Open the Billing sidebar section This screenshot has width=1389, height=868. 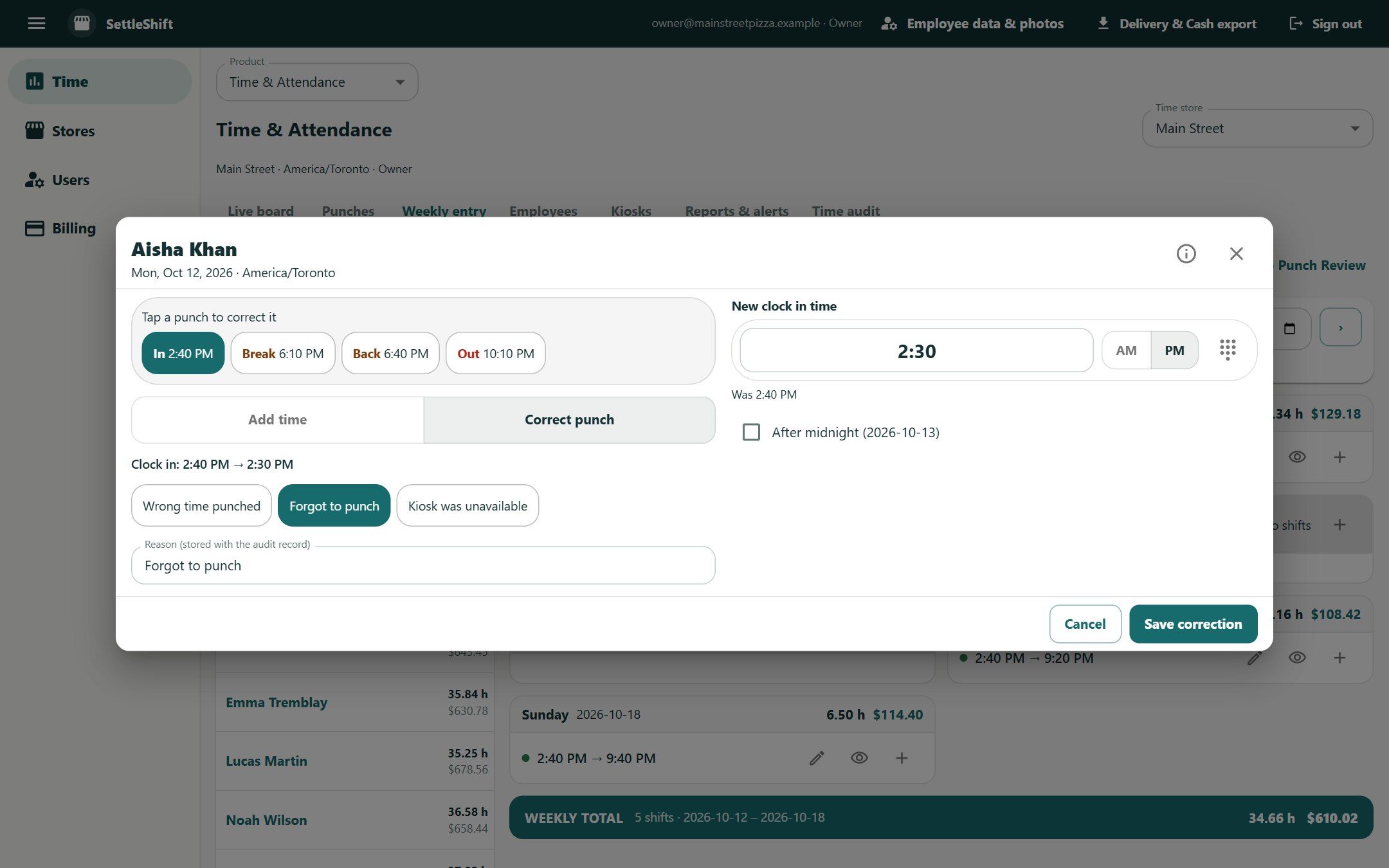[x=100, y=228]
